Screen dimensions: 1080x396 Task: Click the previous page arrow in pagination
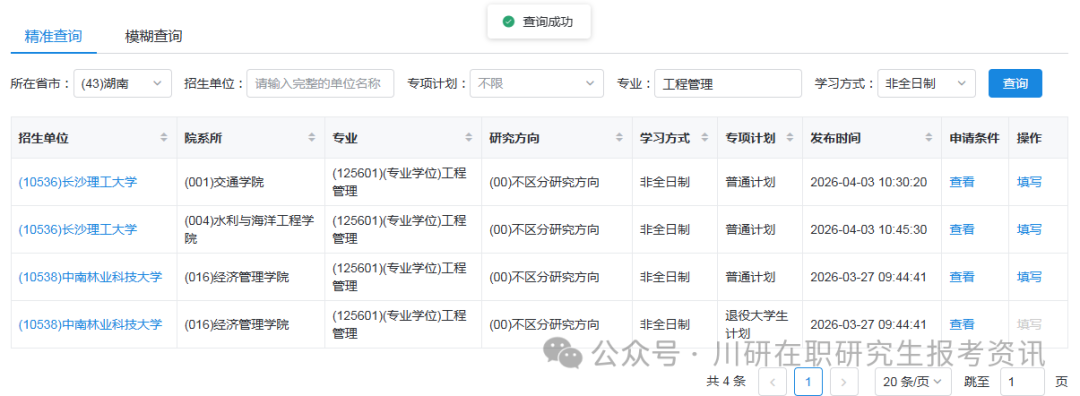772,382
